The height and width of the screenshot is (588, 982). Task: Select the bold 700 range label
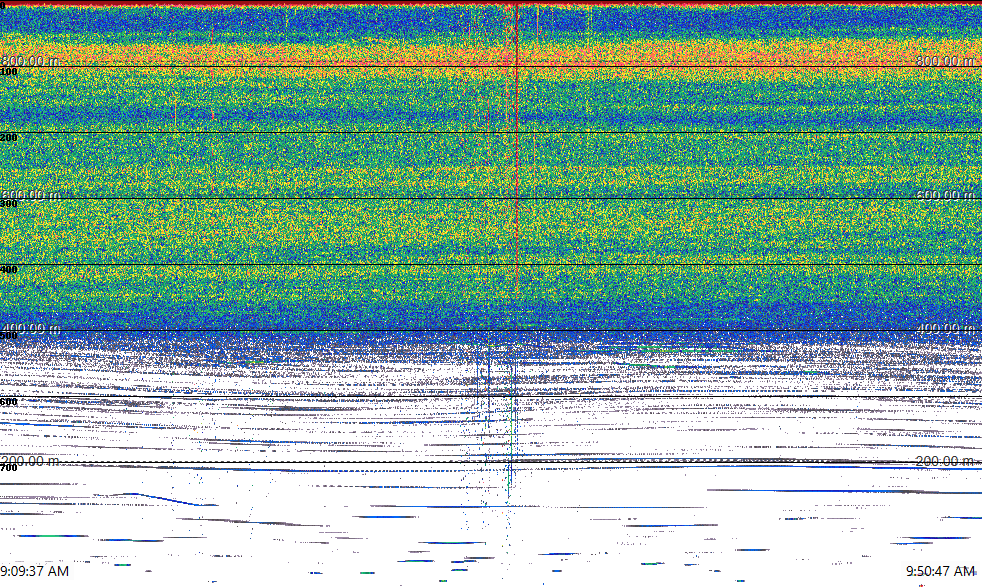(x=9, y=468)
